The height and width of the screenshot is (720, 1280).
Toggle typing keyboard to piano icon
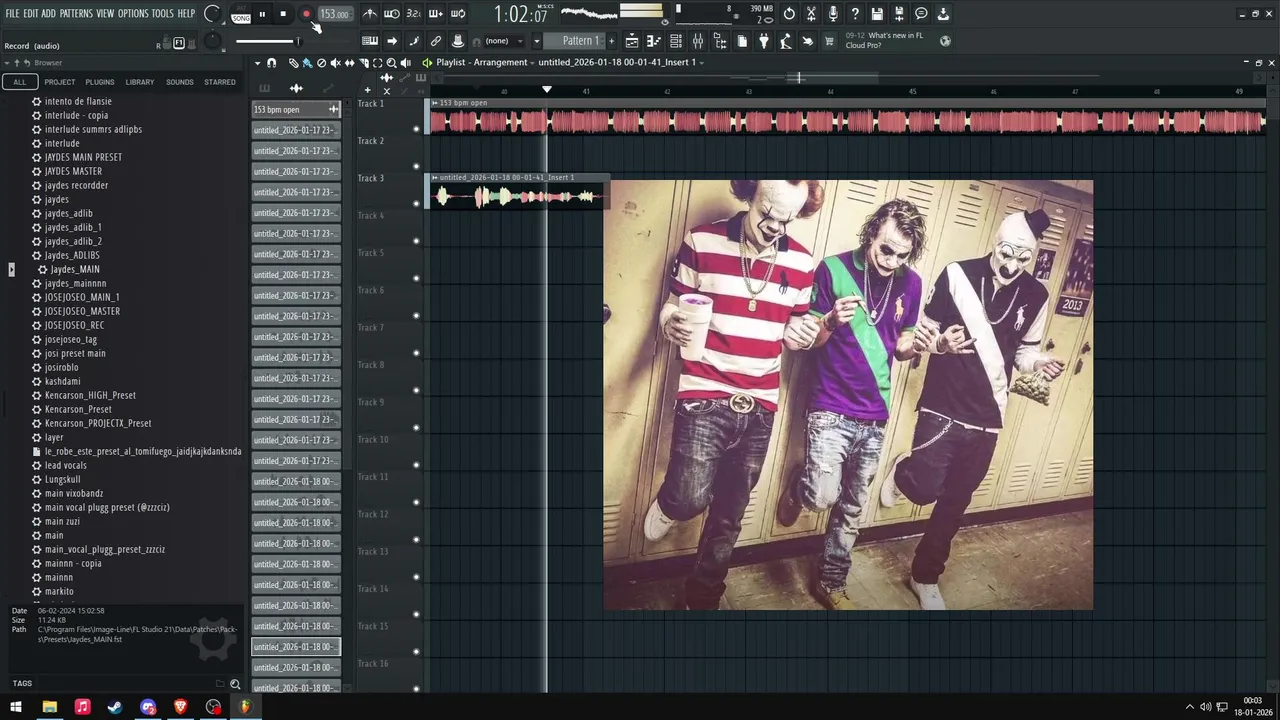coord(370,41)
